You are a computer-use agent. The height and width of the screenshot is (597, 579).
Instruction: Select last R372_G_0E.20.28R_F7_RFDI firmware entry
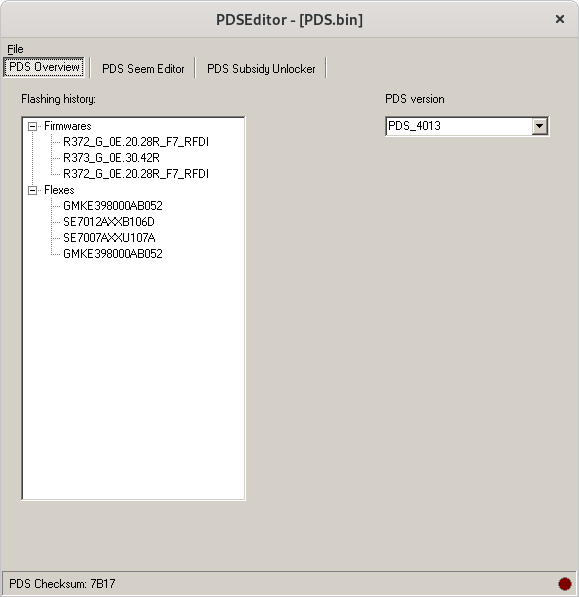pos(136,174)
